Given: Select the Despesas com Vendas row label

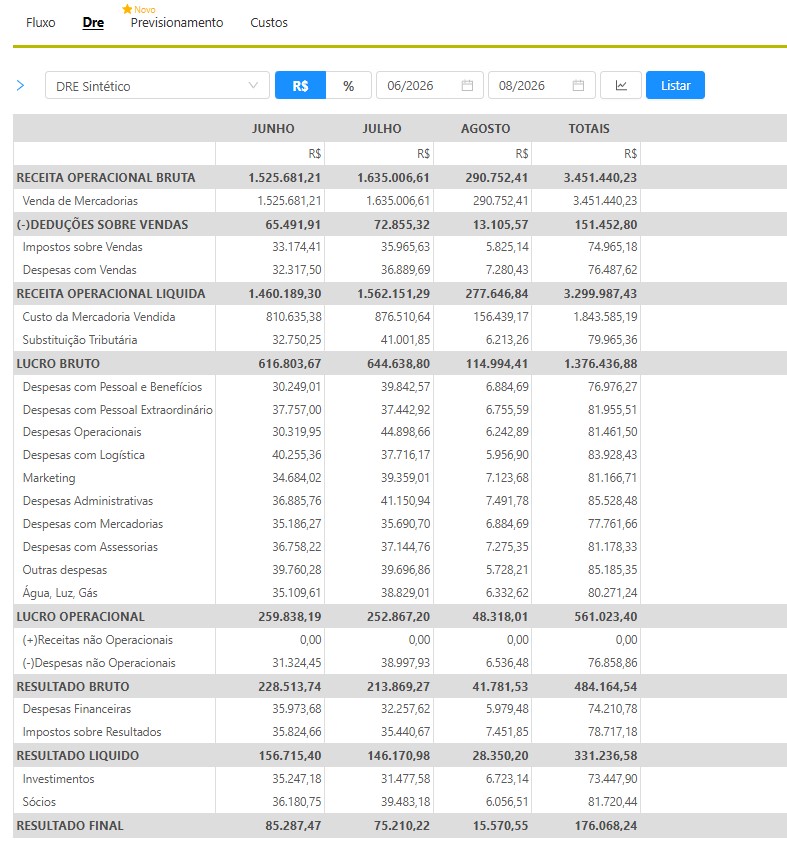Looking at the screenshot, I should [79, 270].
